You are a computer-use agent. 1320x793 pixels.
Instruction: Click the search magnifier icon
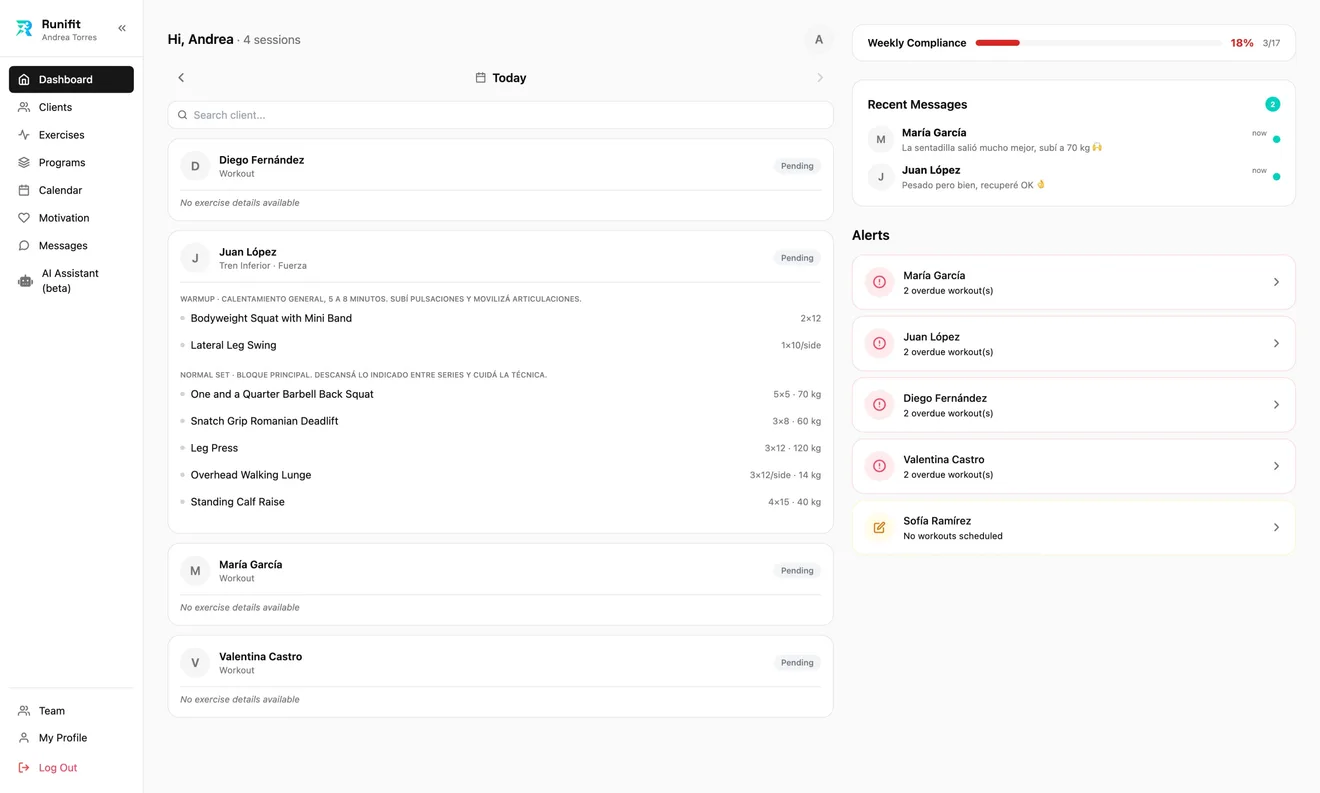[183, 115]
